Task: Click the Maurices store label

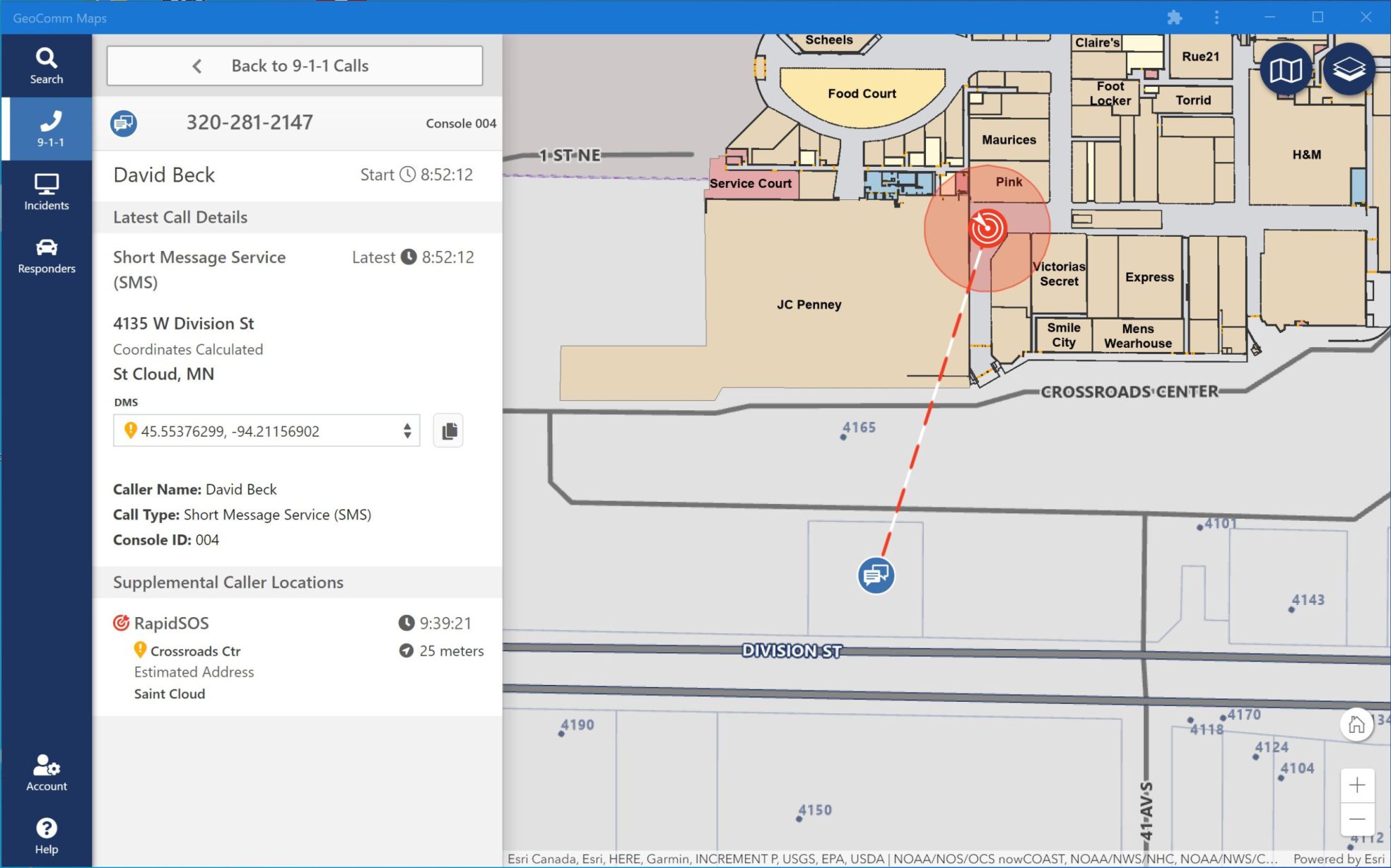Action: point(1009,140)
